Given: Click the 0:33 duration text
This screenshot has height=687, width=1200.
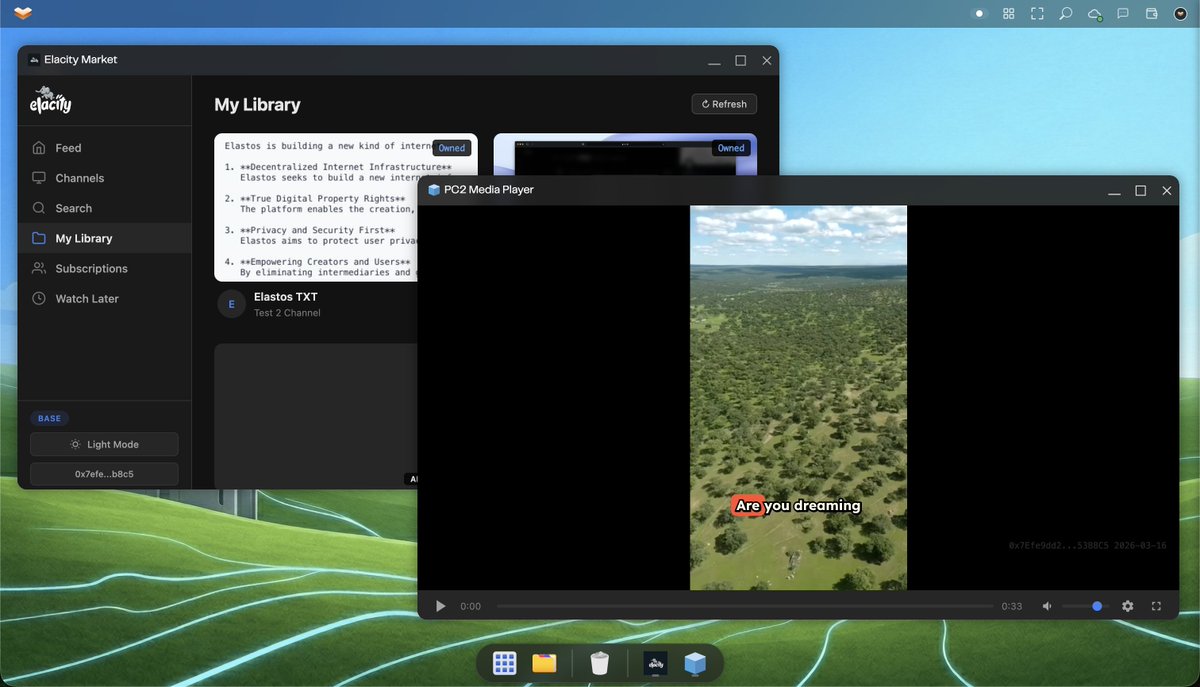Looking at the screenshot, I should 1012,606.
